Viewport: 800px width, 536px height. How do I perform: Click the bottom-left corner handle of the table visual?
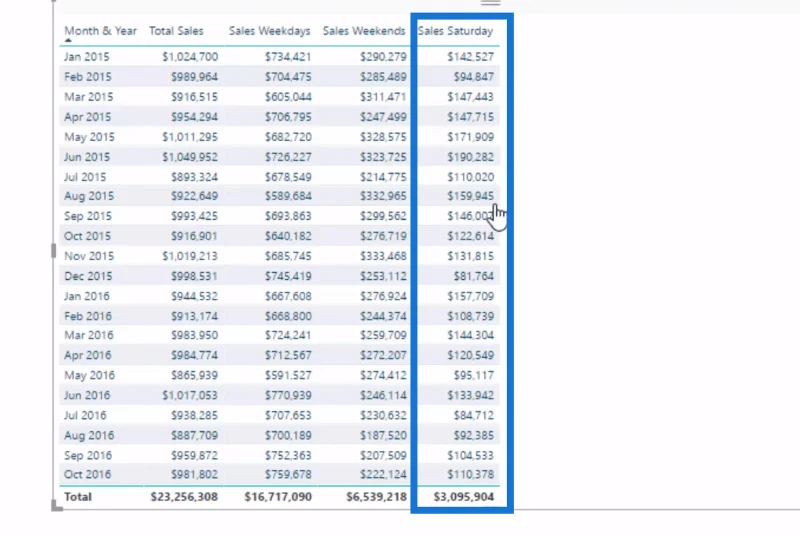point(57,506)
